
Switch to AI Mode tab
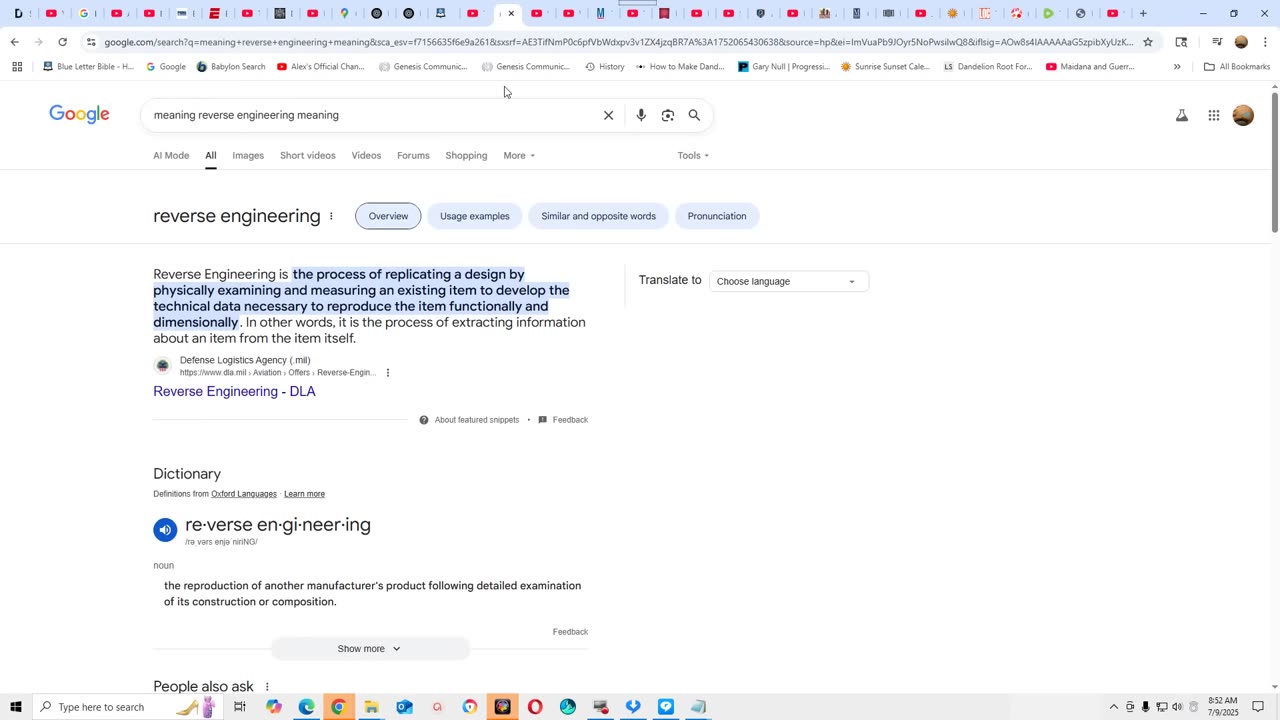click(x=171, y=156)
